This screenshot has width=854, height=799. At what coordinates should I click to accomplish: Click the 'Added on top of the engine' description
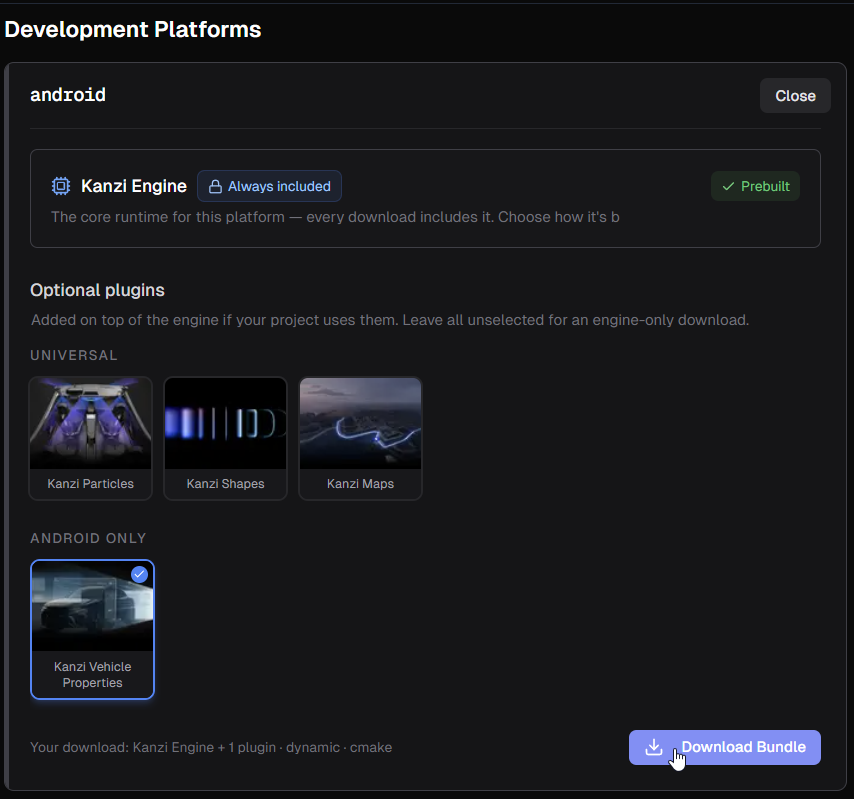click(390, 320)
